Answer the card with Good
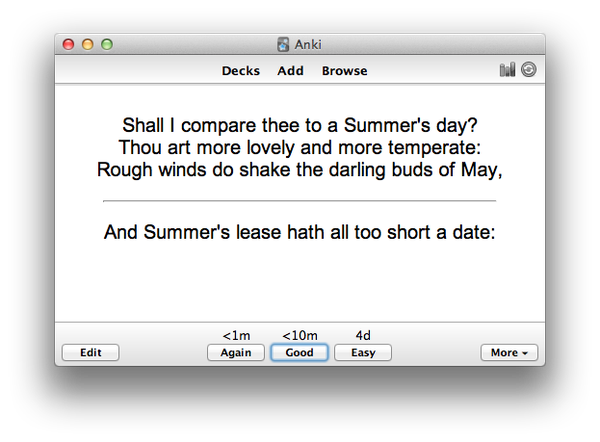 pyautogui.click(x=299, y=353)
